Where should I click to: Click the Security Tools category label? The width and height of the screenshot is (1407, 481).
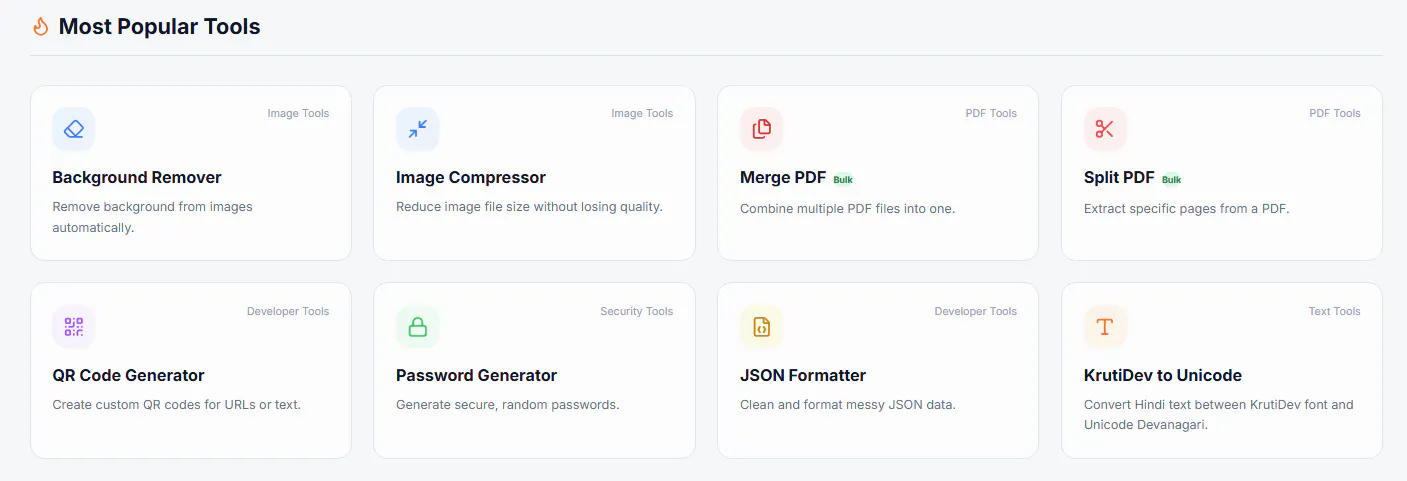(636, 311)
